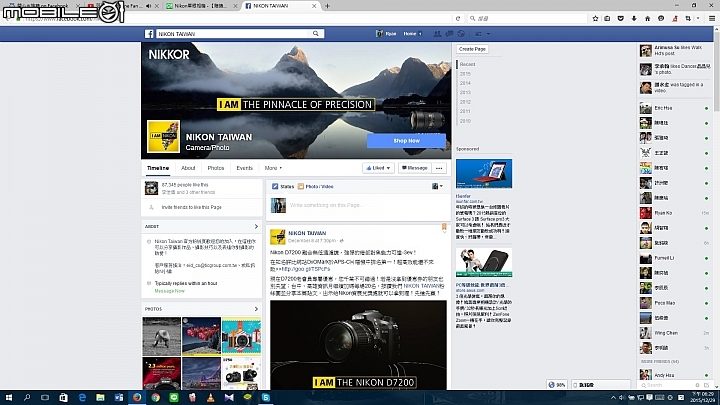Click the Message Now link
720x405 pixels.
[169, 291]
